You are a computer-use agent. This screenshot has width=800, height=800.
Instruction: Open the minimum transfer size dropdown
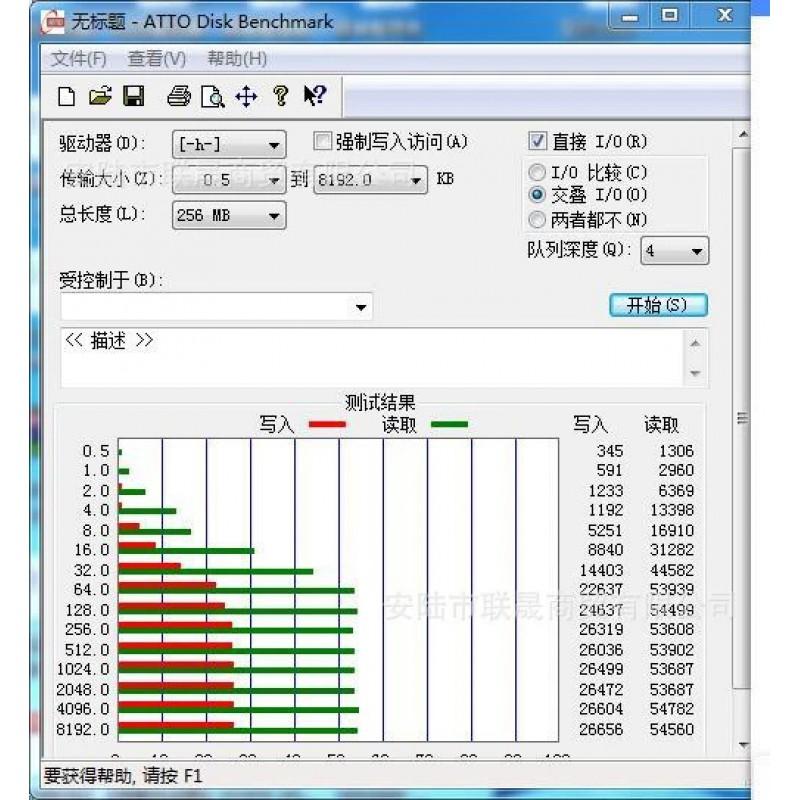[x=229, y=180]
